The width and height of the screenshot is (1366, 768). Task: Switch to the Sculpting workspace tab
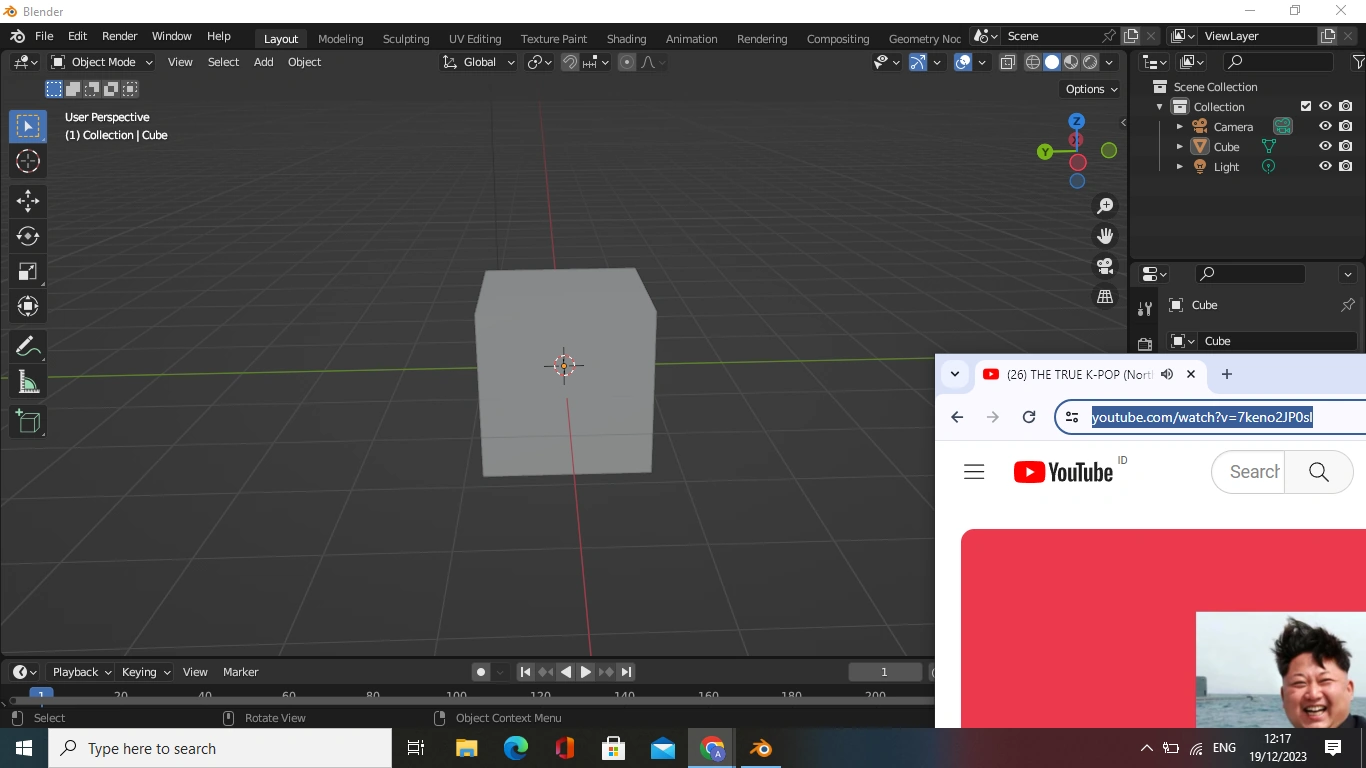tap(405, 39)
